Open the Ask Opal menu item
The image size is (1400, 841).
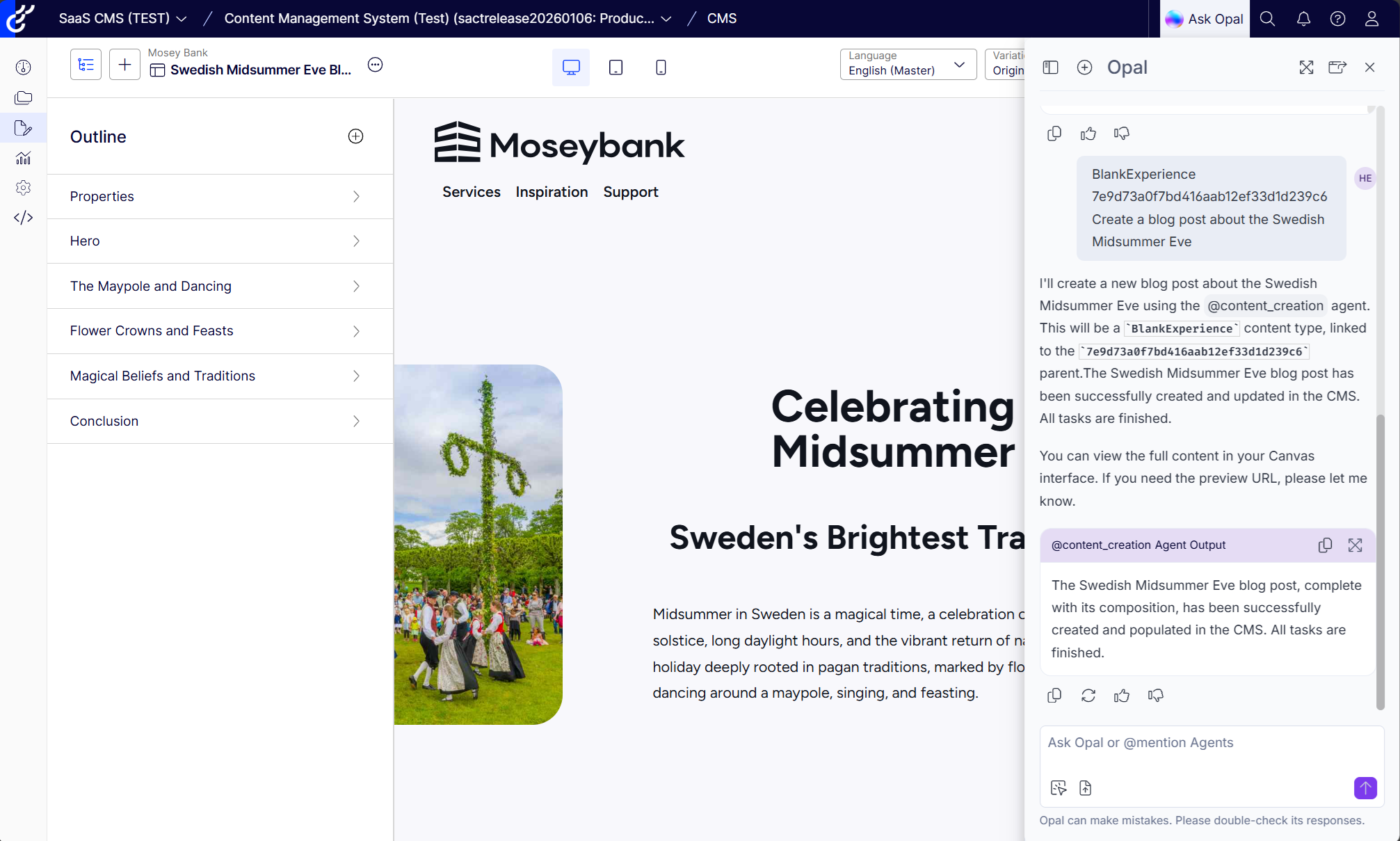1204,19
